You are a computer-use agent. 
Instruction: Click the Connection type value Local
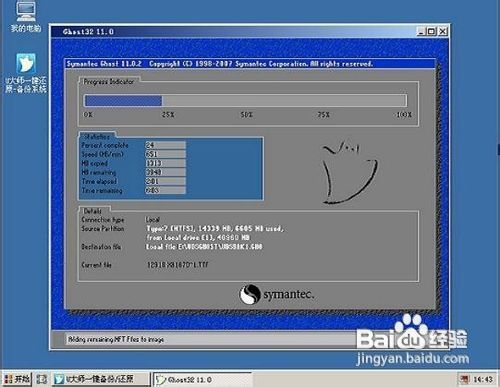(153, 220)
